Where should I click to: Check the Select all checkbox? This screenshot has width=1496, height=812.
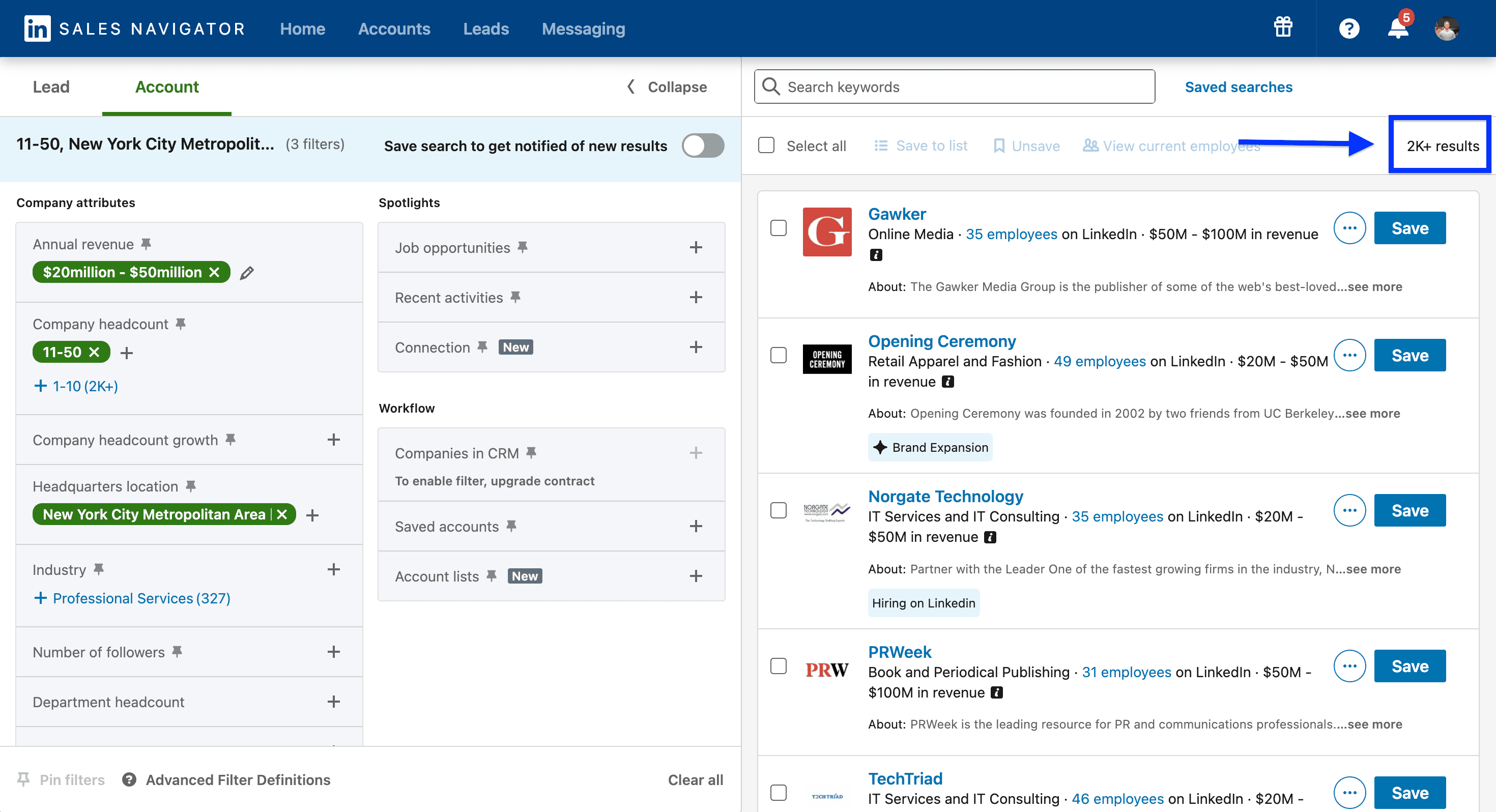click(766, 145)
